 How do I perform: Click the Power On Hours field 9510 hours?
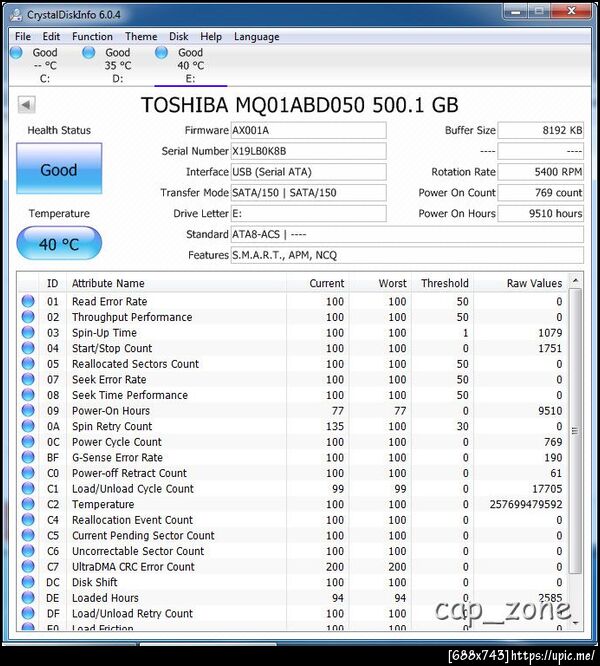pos(541,214)
